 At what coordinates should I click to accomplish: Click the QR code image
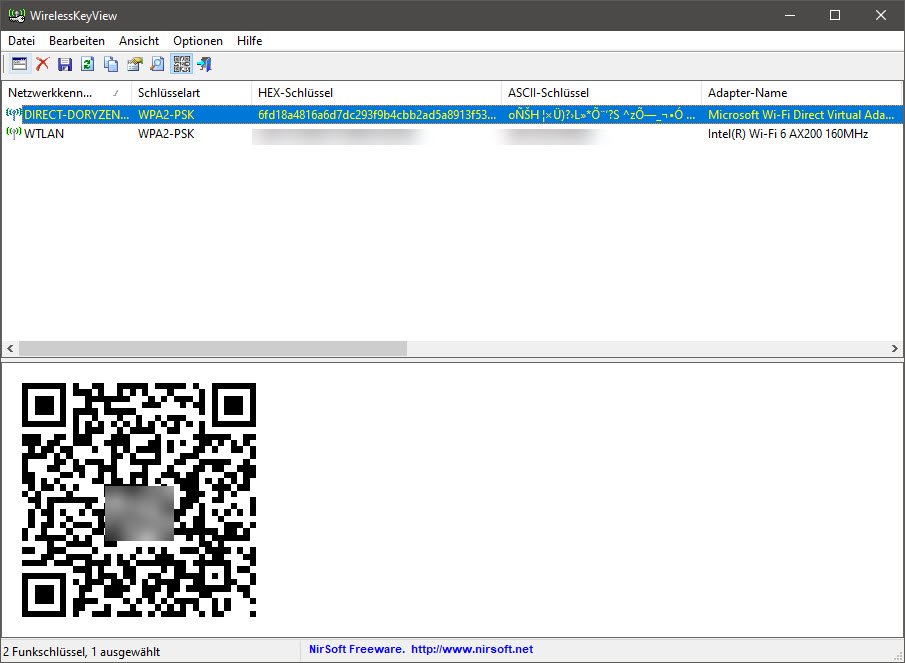[139, 500]
